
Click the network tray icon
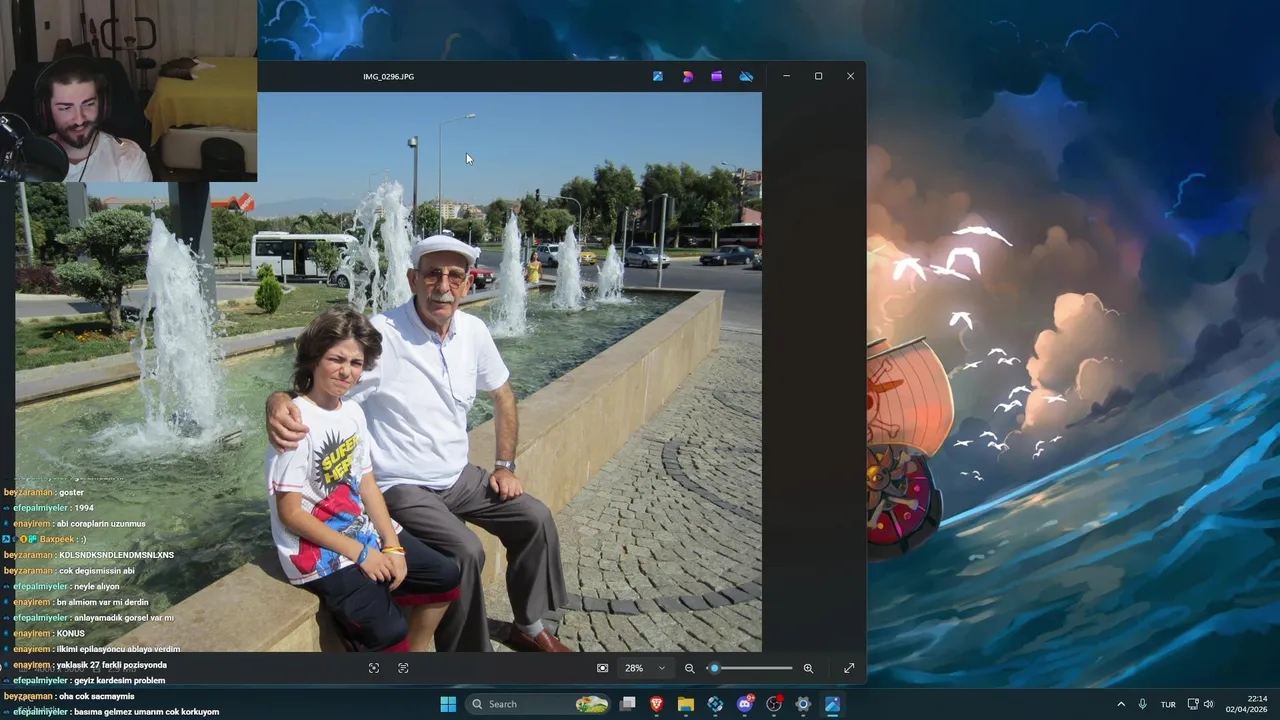pyautogui.click(x=1193, y=704)
